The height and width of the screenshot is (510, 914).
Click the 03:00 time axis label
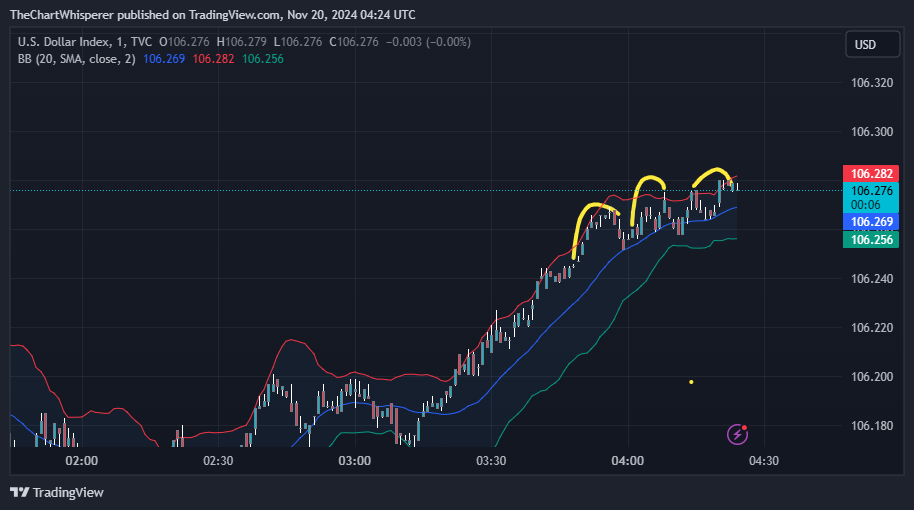point(354,460)
